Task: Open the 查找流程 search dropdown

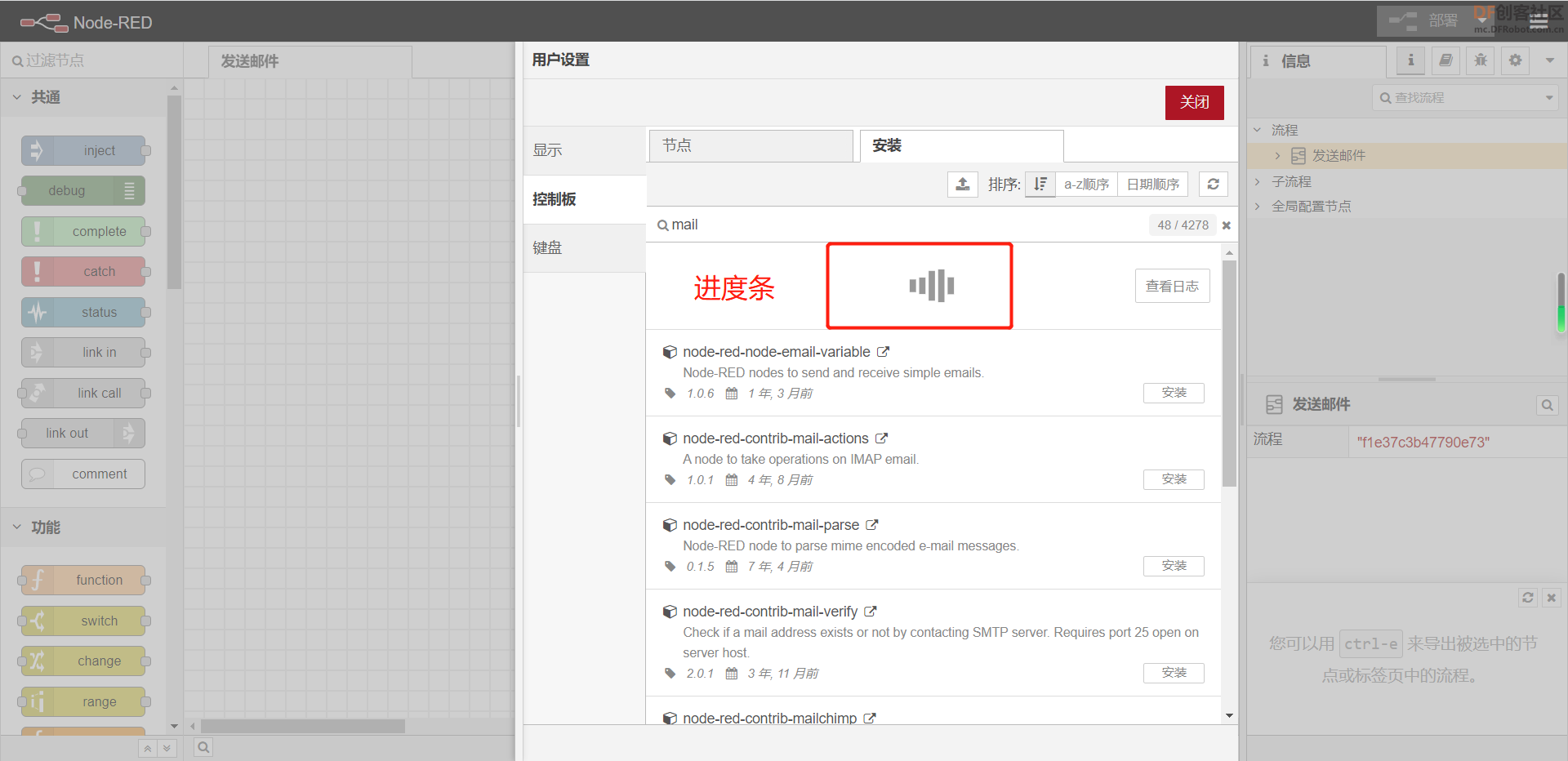Action: click(1549, 98)
